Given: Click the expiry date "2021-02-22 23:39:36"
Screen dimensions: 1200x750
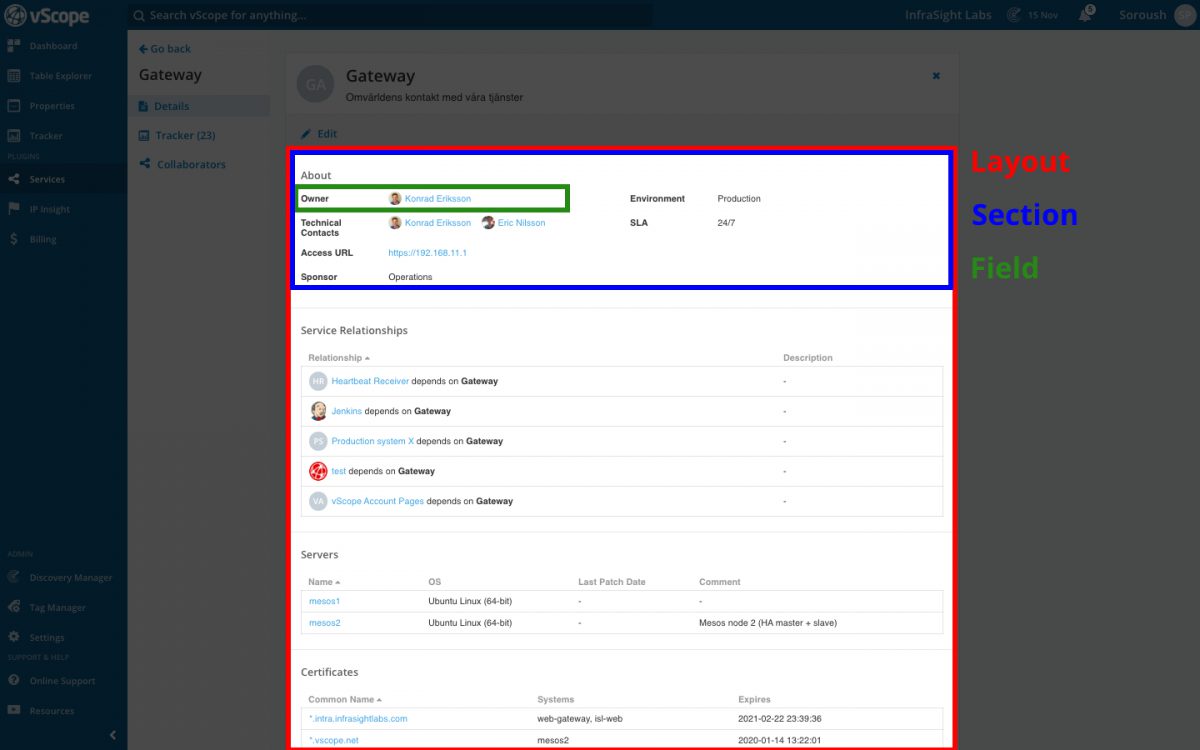Looking at the screenshot, I should (x=779, y=719).
